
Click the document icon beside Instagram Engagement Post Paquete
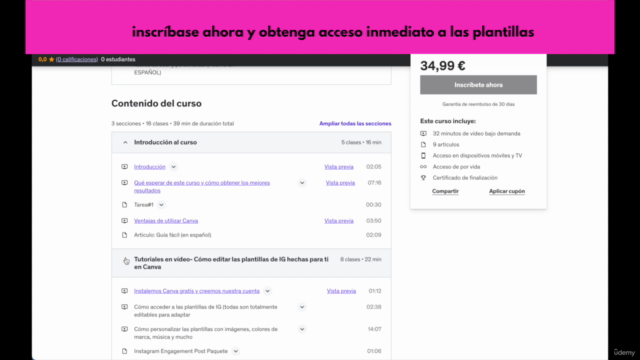tap(124, 351)
